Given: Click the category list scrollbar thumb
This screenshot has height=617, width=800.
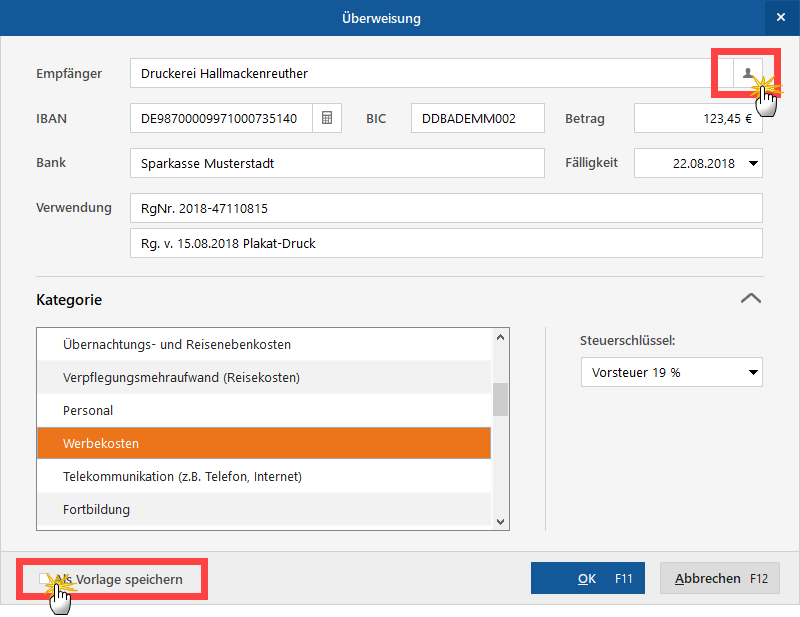Looking at the screenshot, I should (x=500, y=400).
